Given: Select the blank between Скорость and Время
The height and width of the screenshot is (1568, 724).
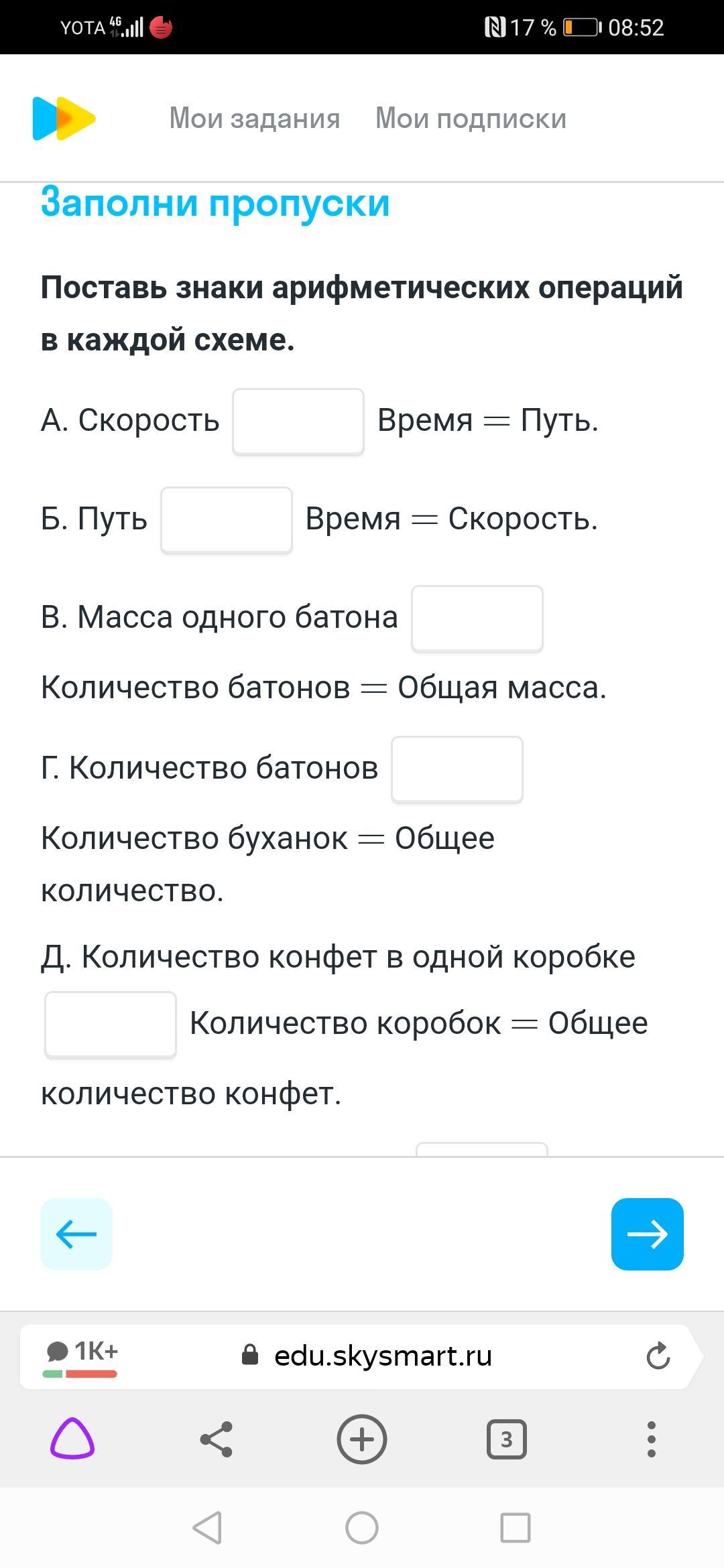Looking at the screenshot, I should pos(298,421).
